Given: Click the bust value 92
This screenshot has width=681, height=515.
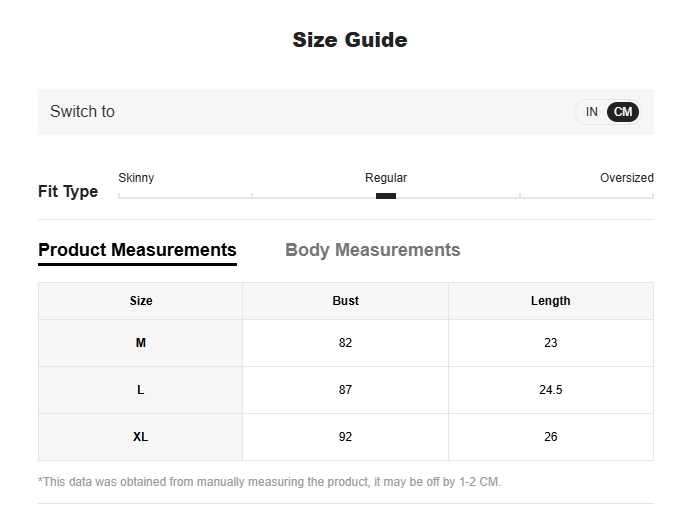Looking at the screenshot, I should 345,437.
